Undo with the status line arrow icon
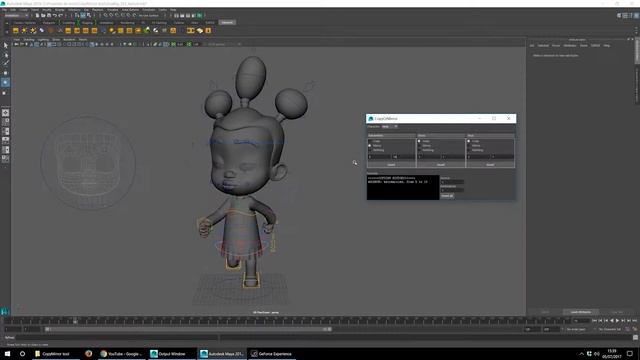The width and height of the screenshot is (640, 360). tap(55, 16)
